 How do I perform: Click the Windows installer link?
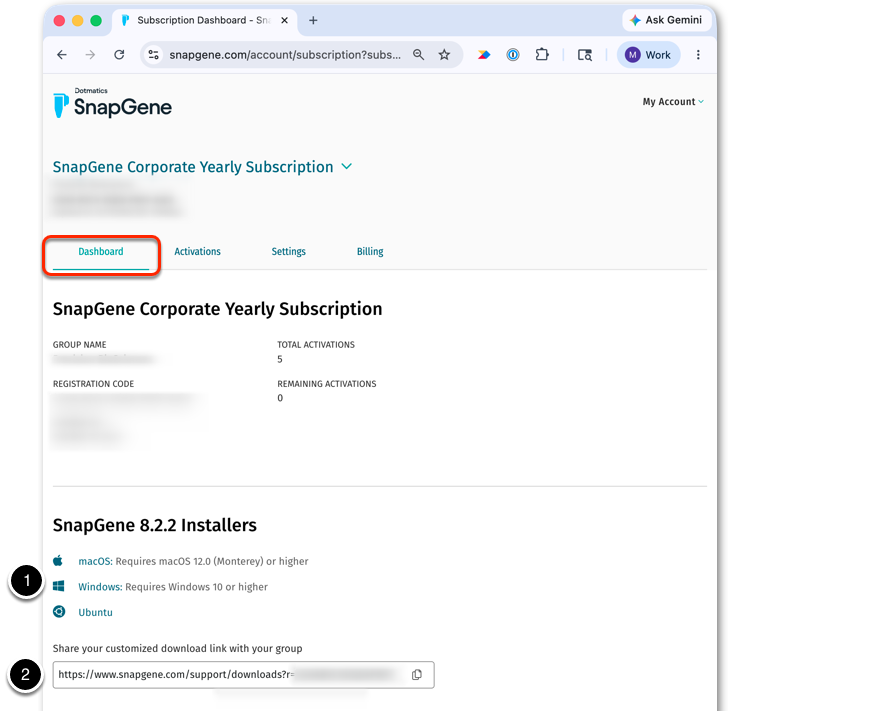click(x=100, y=587)
